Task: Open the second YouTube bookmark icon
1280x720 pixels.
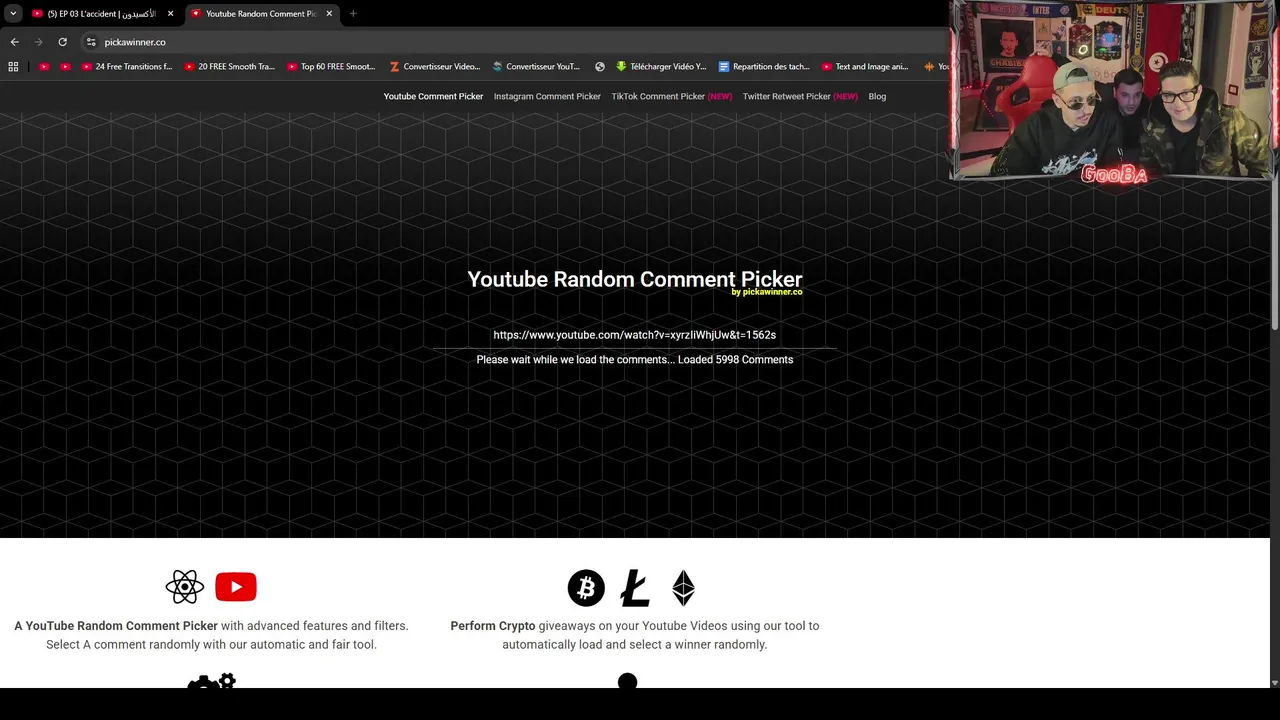Action: (65, 67)
